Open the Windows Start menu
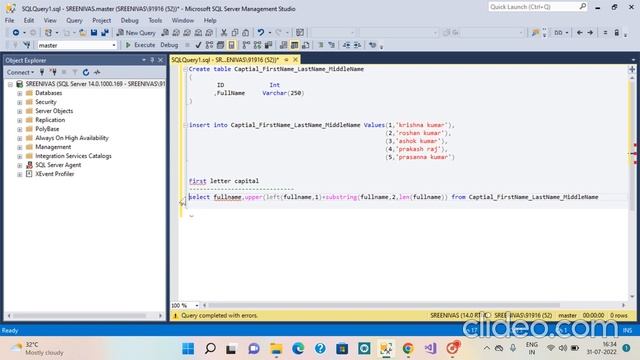This screenshot has height=360, width=640. 188,348
